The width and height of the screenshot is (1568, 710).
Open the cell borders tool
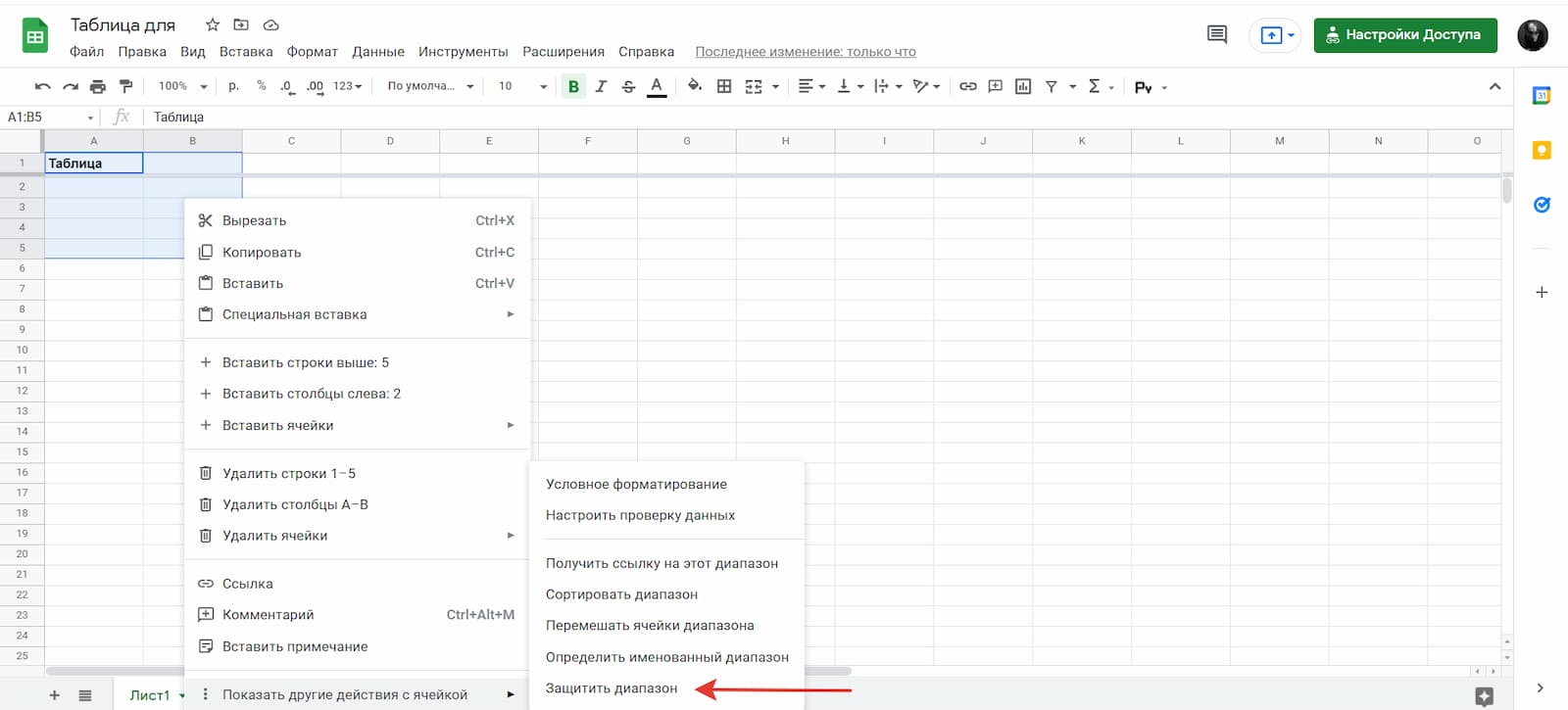724,86
